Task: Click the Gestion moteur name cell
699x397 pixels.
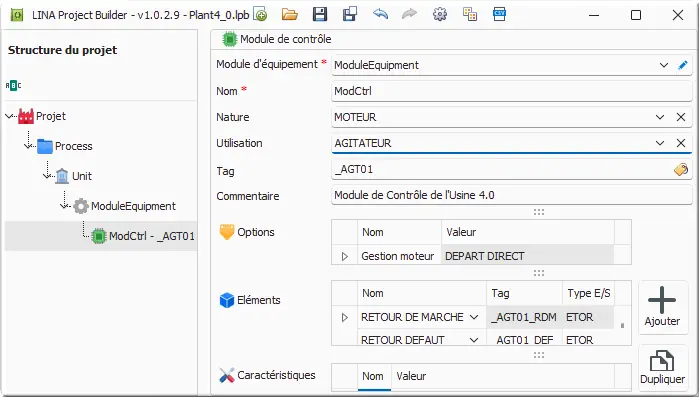Action: (399, 256)
